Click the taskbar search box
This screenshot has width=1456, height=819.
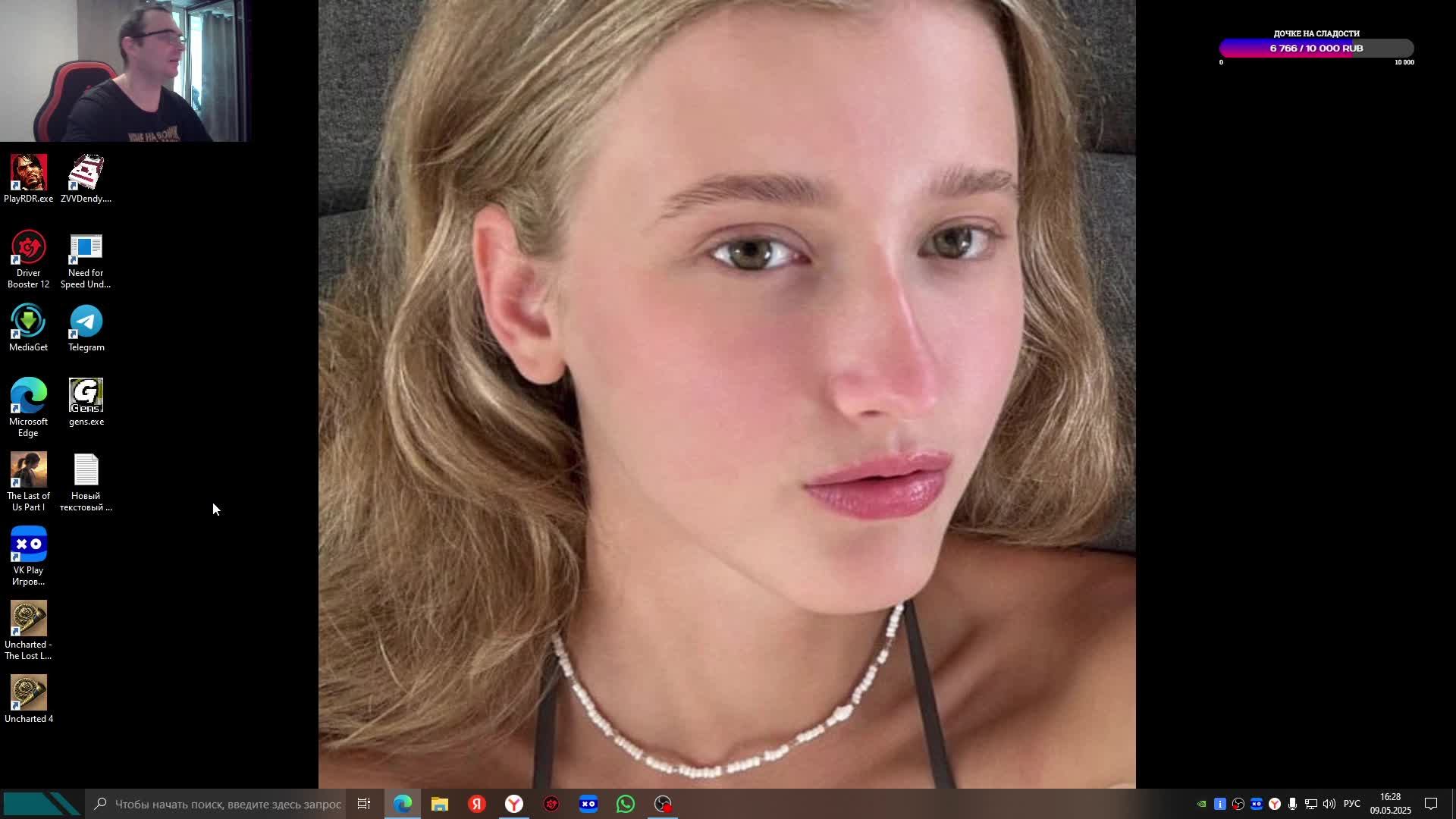tap(216, 804)
